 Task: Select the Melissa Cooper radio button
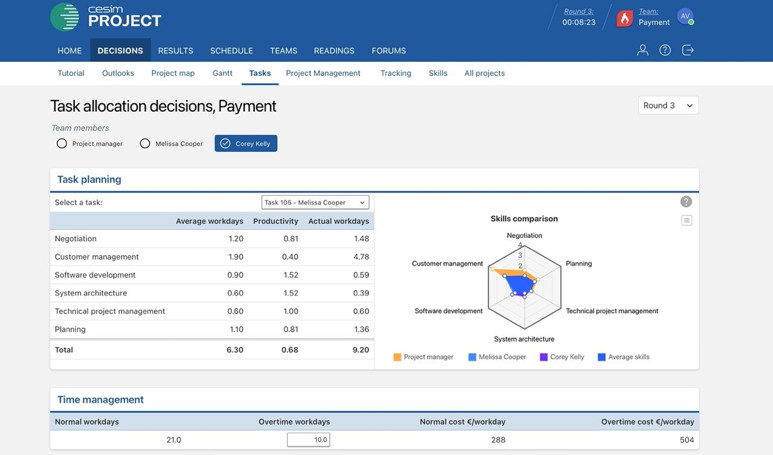point(145,144)
